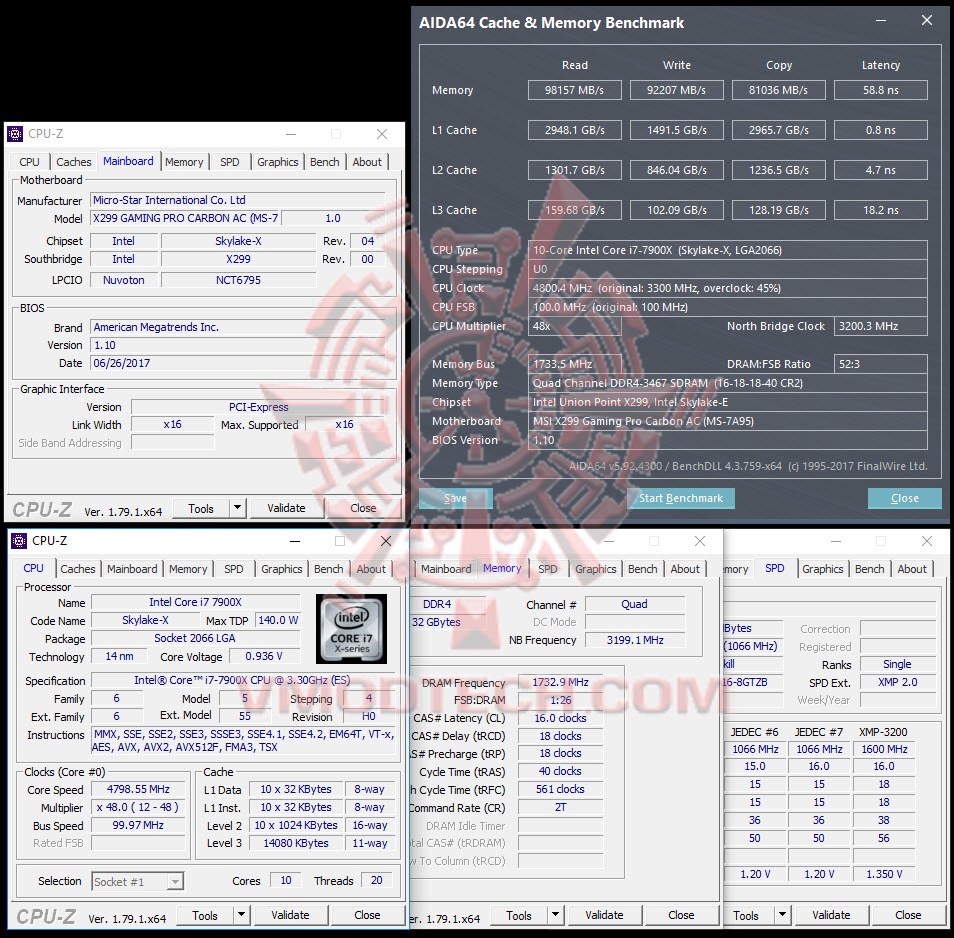Close the AIDA64 window with X
The height and width of the screenshot is (938, 954).
point(927,20)
